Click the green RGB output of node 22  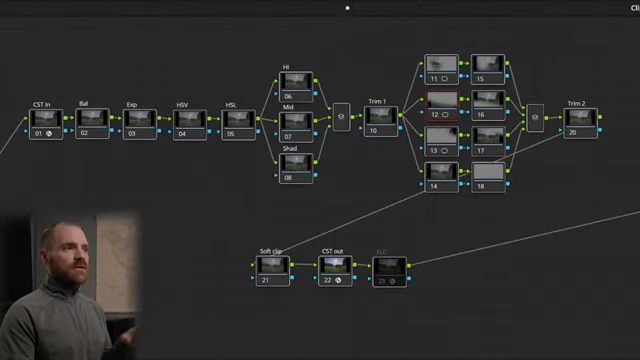point(354,265)
